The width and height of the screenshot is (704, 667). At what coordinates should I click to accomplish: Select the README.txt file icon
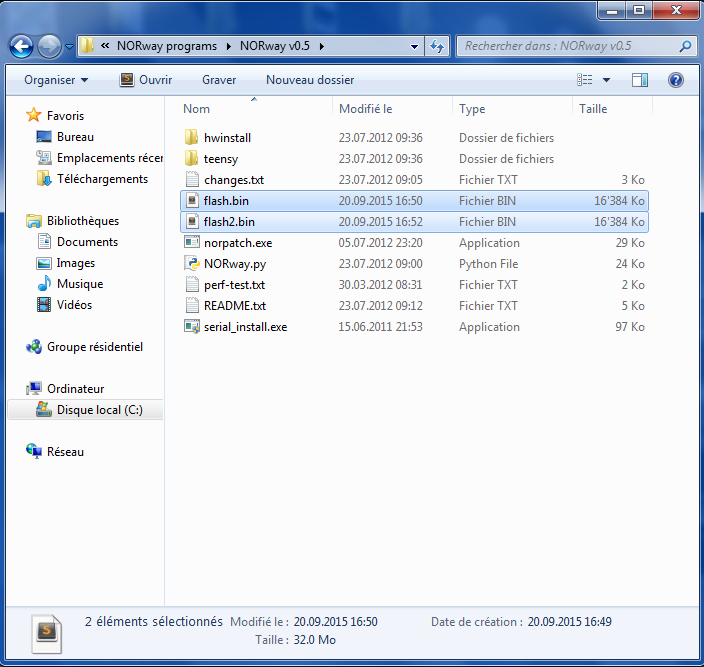coord(192,306)
